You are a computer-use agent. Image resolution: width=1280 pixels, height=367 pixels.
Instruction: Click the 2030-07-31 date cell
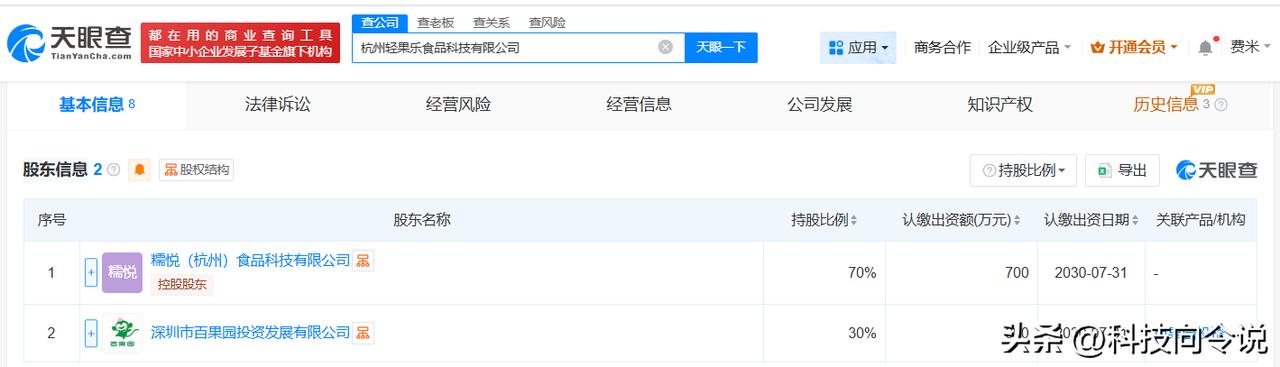pyautogui.click(x=1092, y=272)
